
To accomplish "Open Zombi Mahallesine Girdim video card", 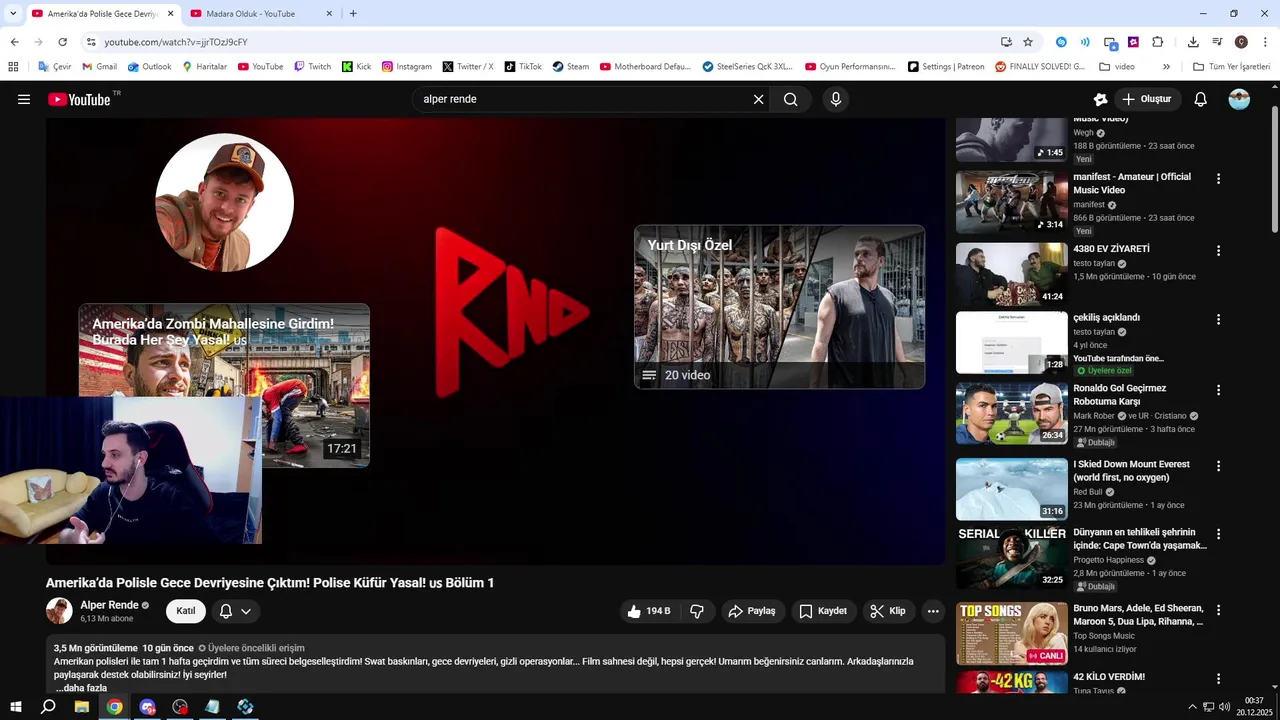I will 224,385.
